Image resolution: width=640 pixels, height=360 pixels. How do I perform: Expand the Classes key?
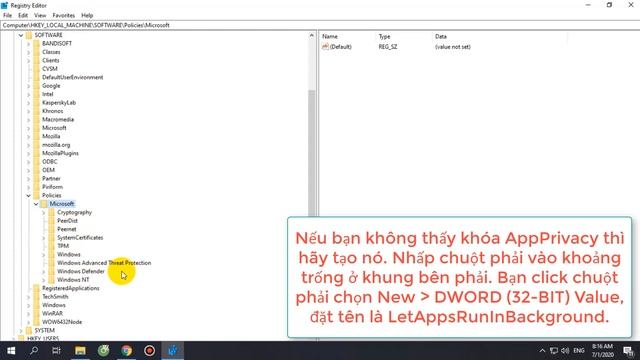[x=29, y=52]
